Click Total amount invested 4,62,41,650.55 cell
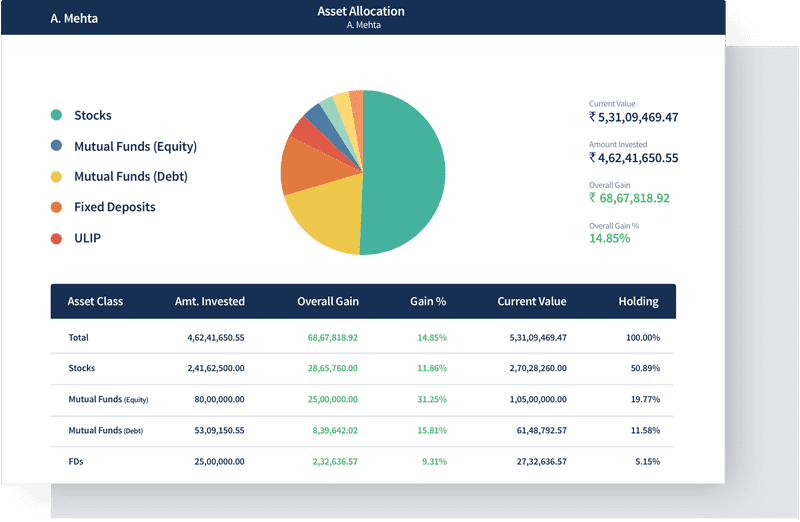 (x=216, y=337)
